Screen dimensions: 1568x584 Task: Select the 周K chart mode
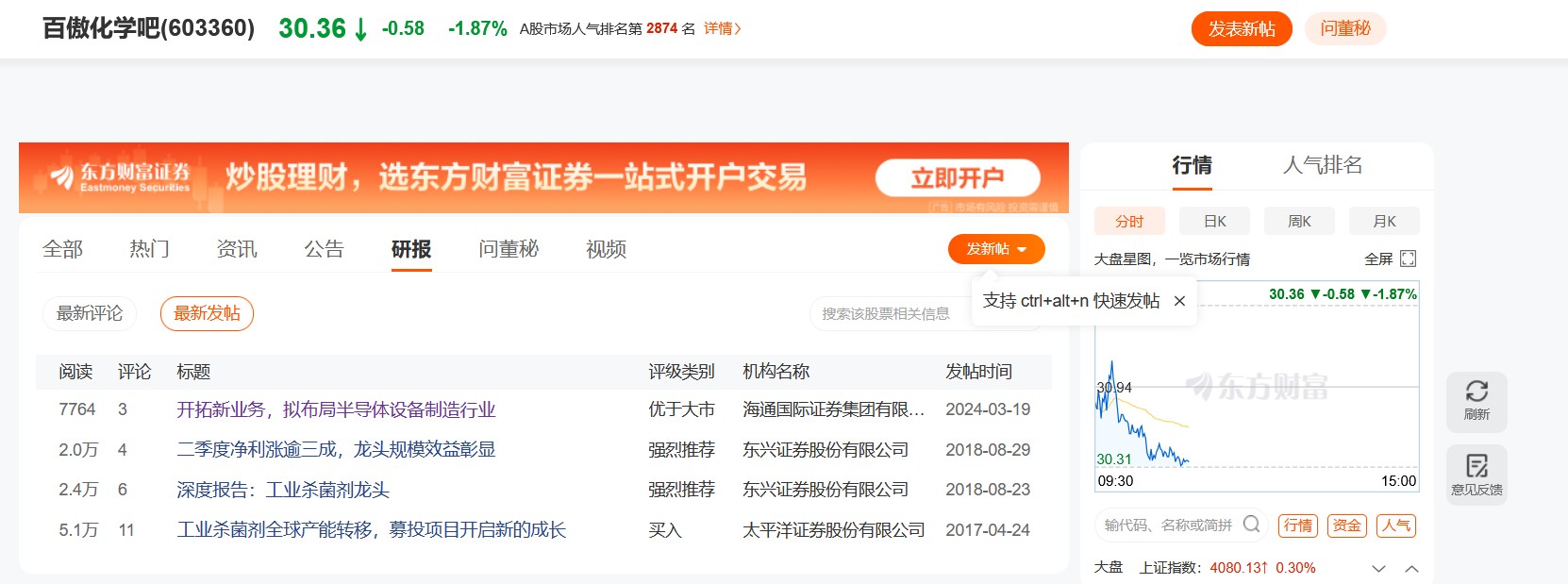[x=1299, y=221]
